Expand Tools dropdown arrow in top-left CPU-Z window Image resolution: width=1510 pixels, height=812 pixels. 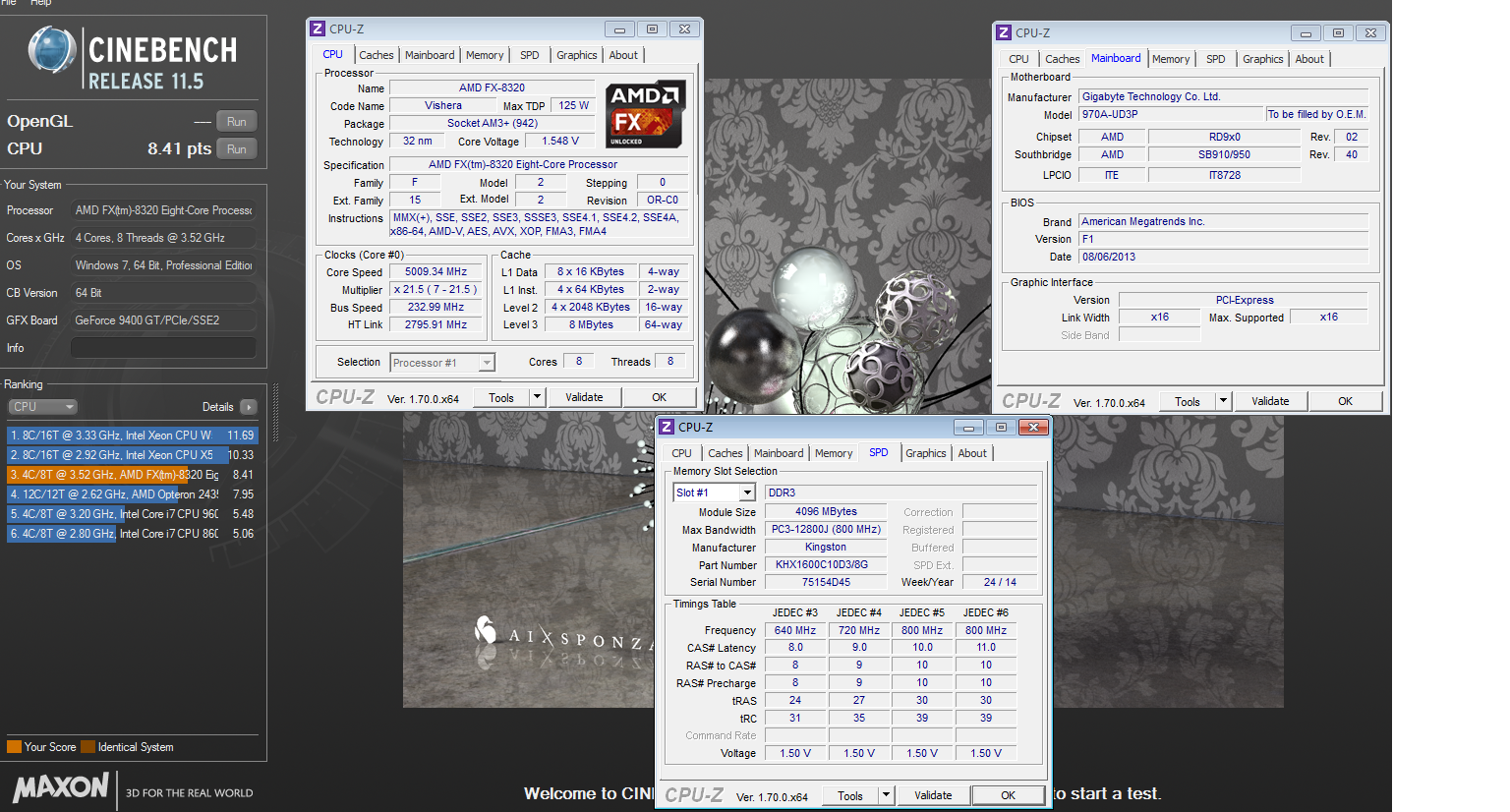(537, 398)
